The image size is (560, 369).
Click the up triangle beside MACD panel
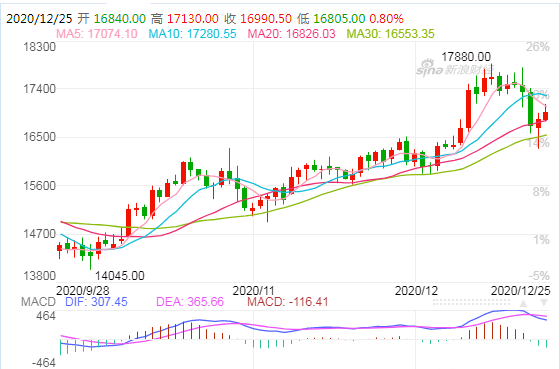tap(523, 303)
